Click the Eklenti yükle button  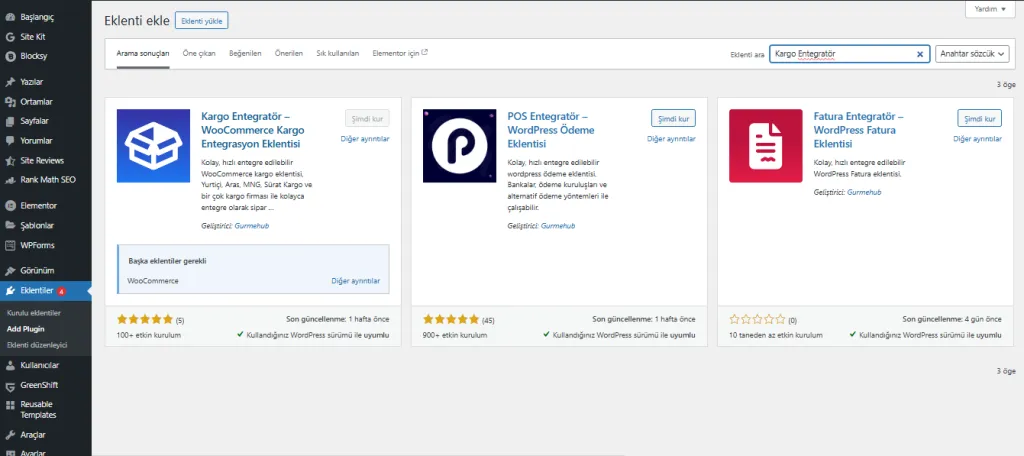point(202,21)
